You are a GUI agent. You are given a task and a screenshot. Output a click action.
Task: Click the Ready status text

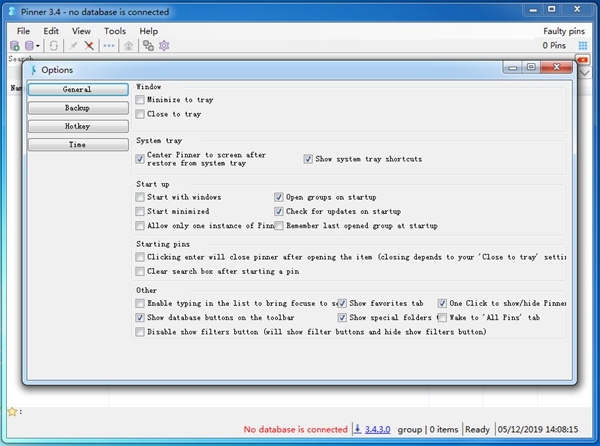click(477, 429)
